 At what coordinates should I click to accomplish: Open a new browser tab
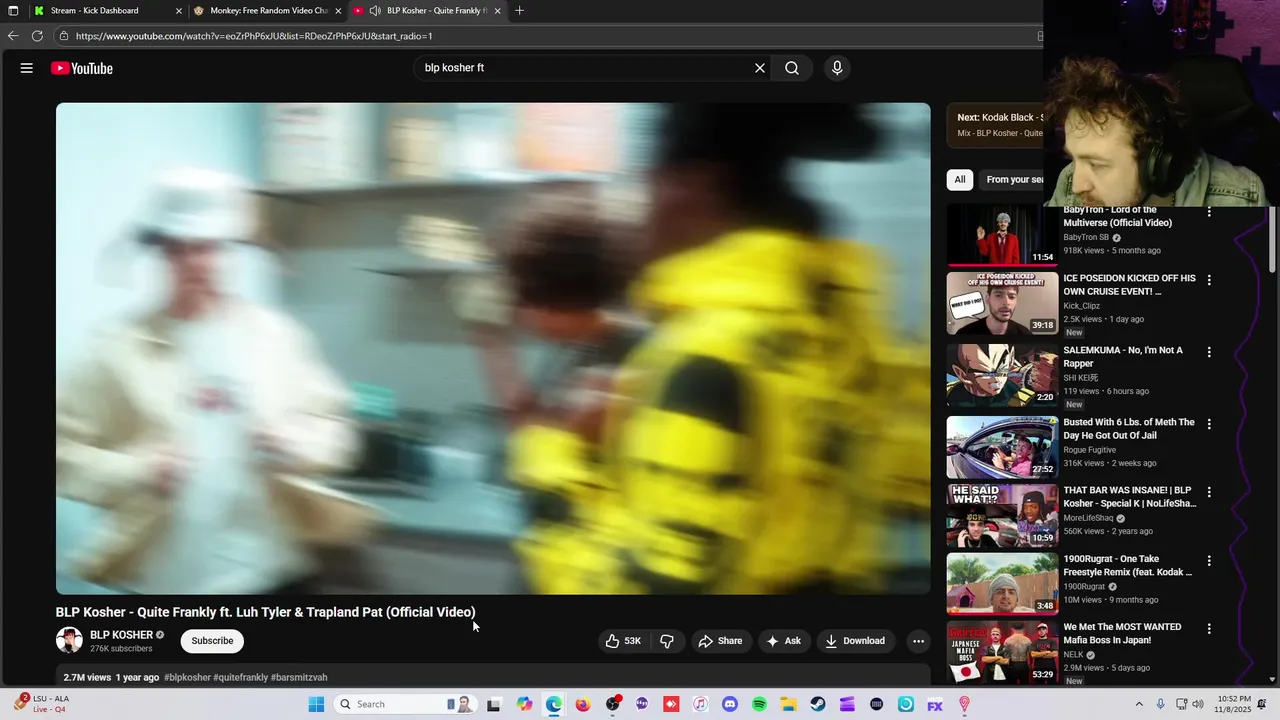click(x=519, y=11)
